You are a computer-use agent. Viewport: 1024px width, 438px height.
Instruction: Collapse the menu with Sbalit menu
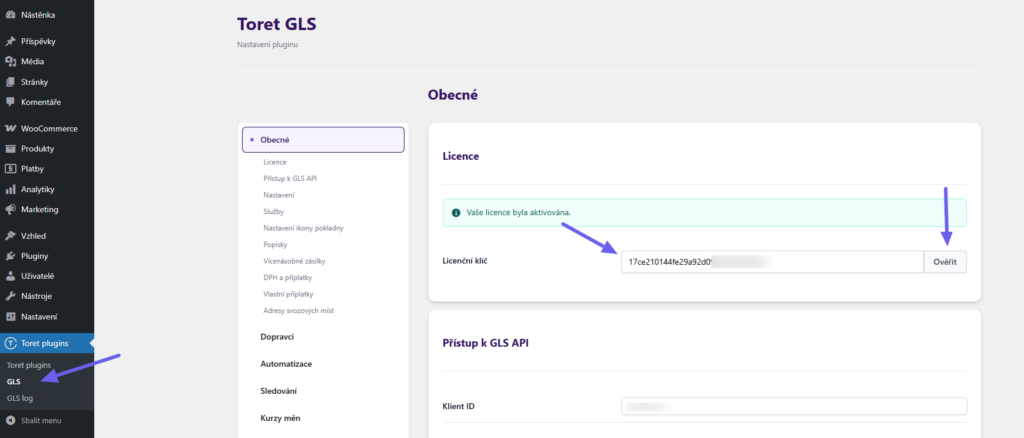click(x=35, y=420)
